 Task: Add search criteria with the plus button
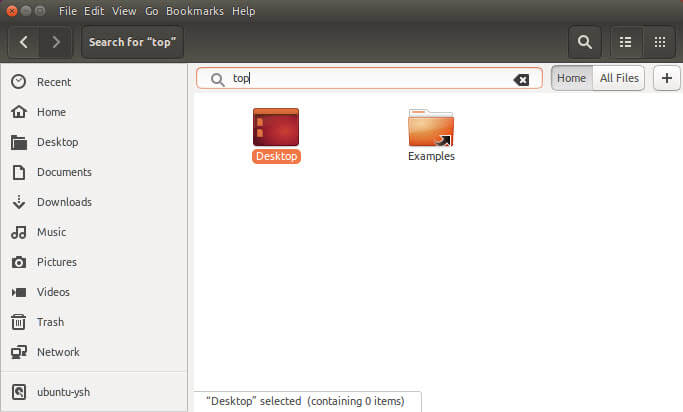[x=666, y=78]
